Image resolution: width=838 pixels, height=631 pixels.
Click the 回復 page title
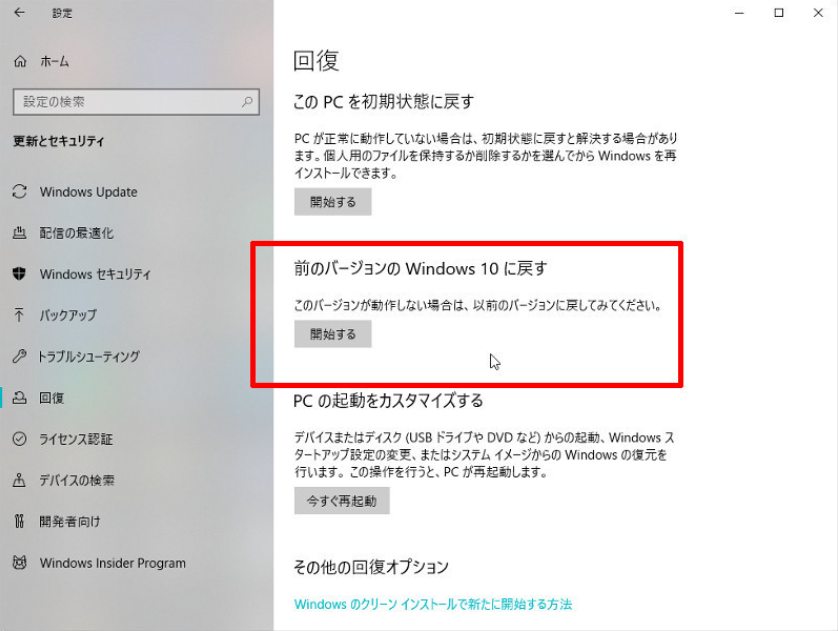[316, 61]
